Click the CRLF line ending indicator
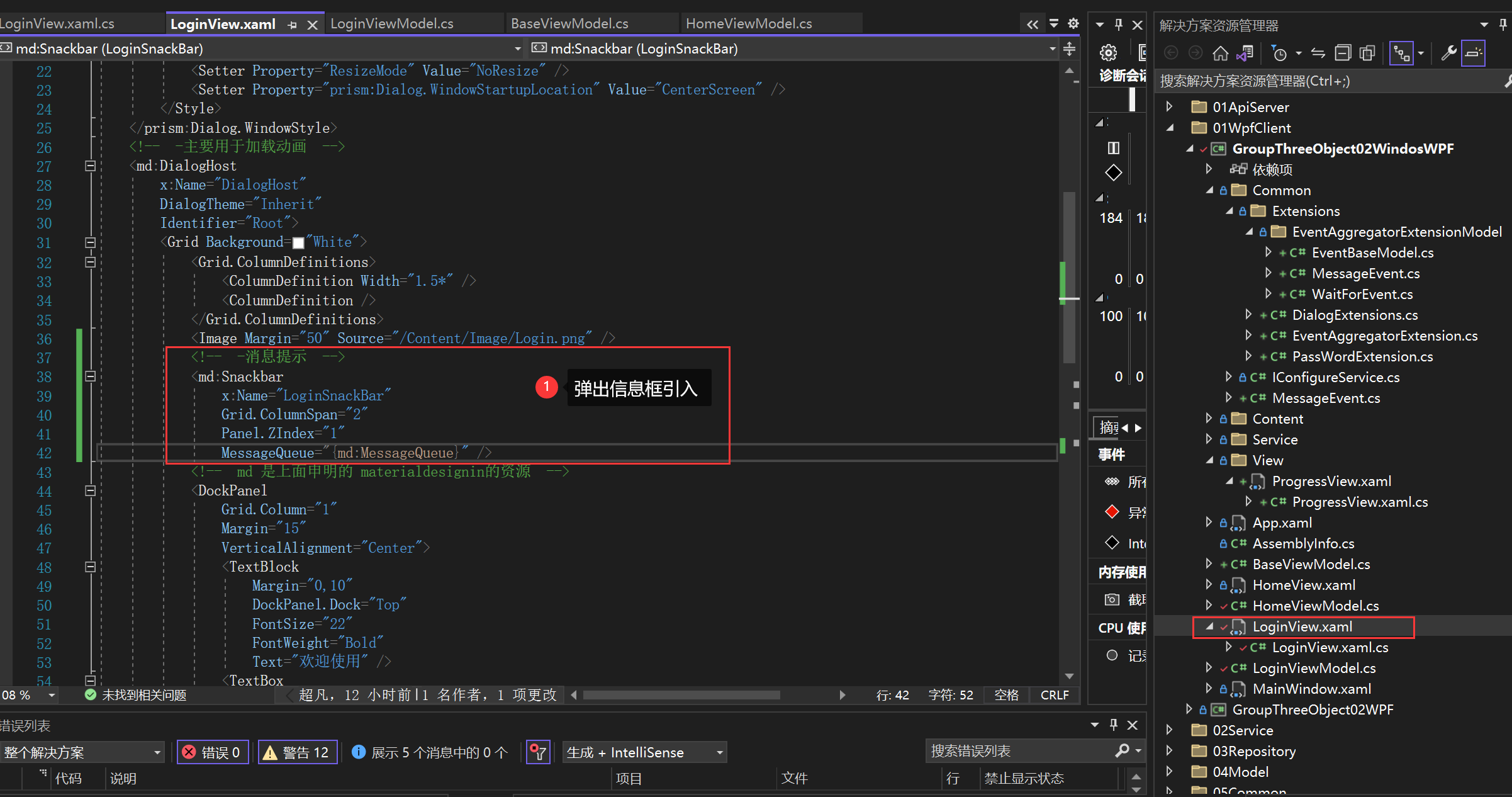The height and width of the screenshot is (797, 1512). point(1055,695)
